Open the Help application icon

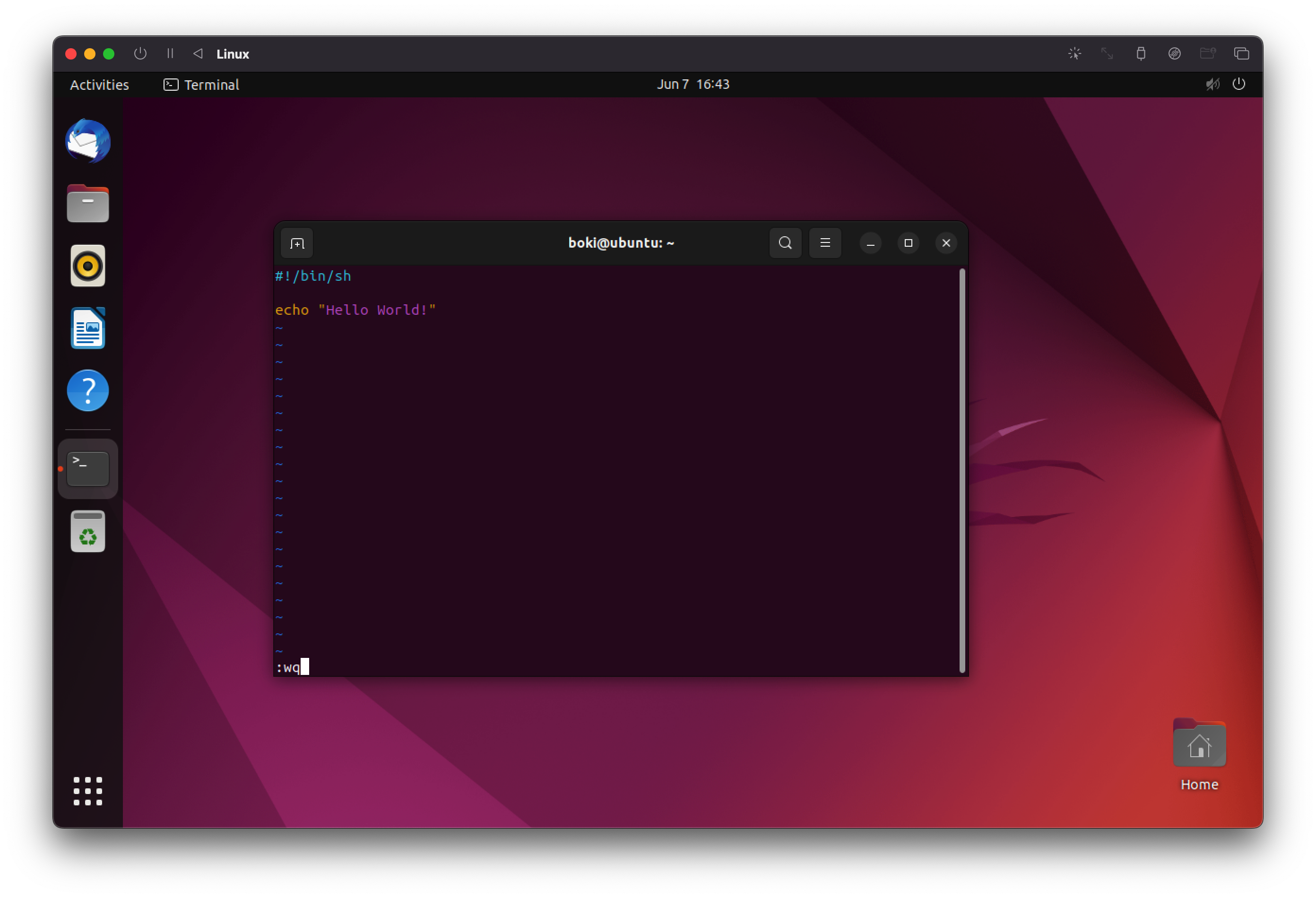[x=88, y=391]
